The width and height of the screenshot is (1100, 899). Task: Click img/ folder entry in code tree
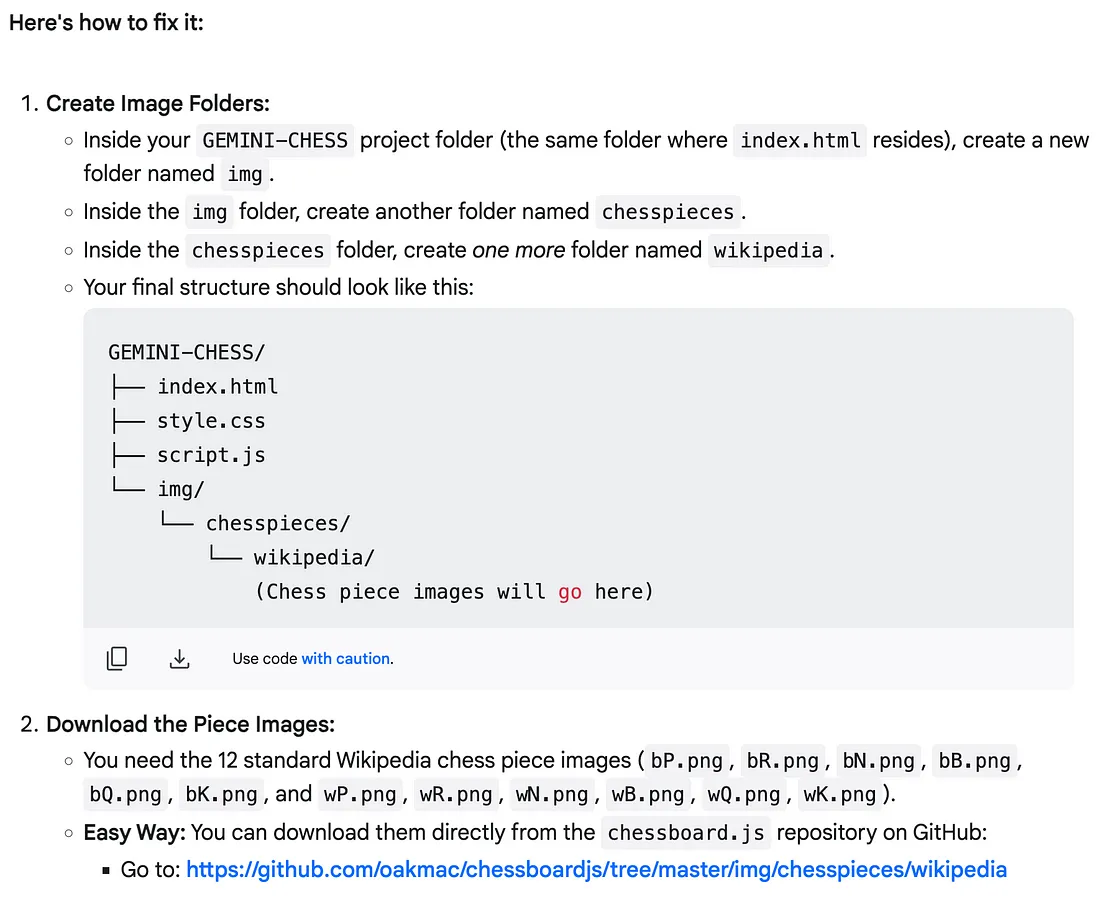181,489
